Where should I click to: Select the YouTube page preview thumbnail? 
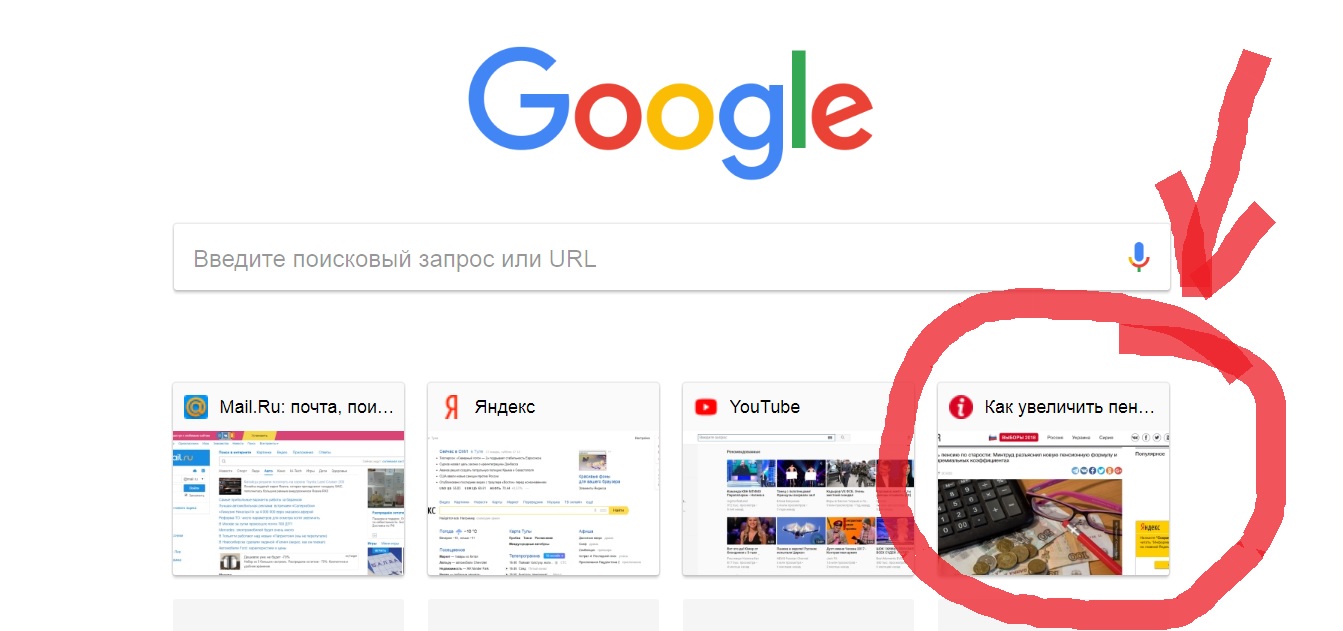(798, 503)
